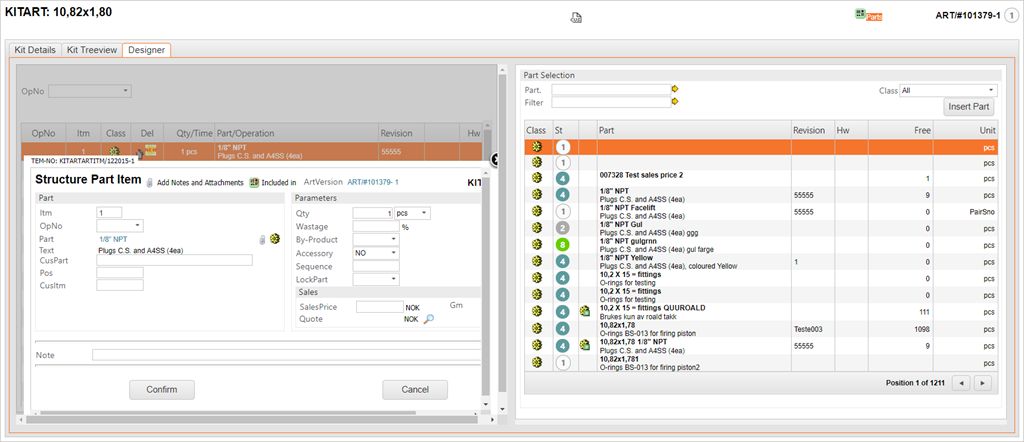Switch to the Kit Details tab

pos(35,49)
